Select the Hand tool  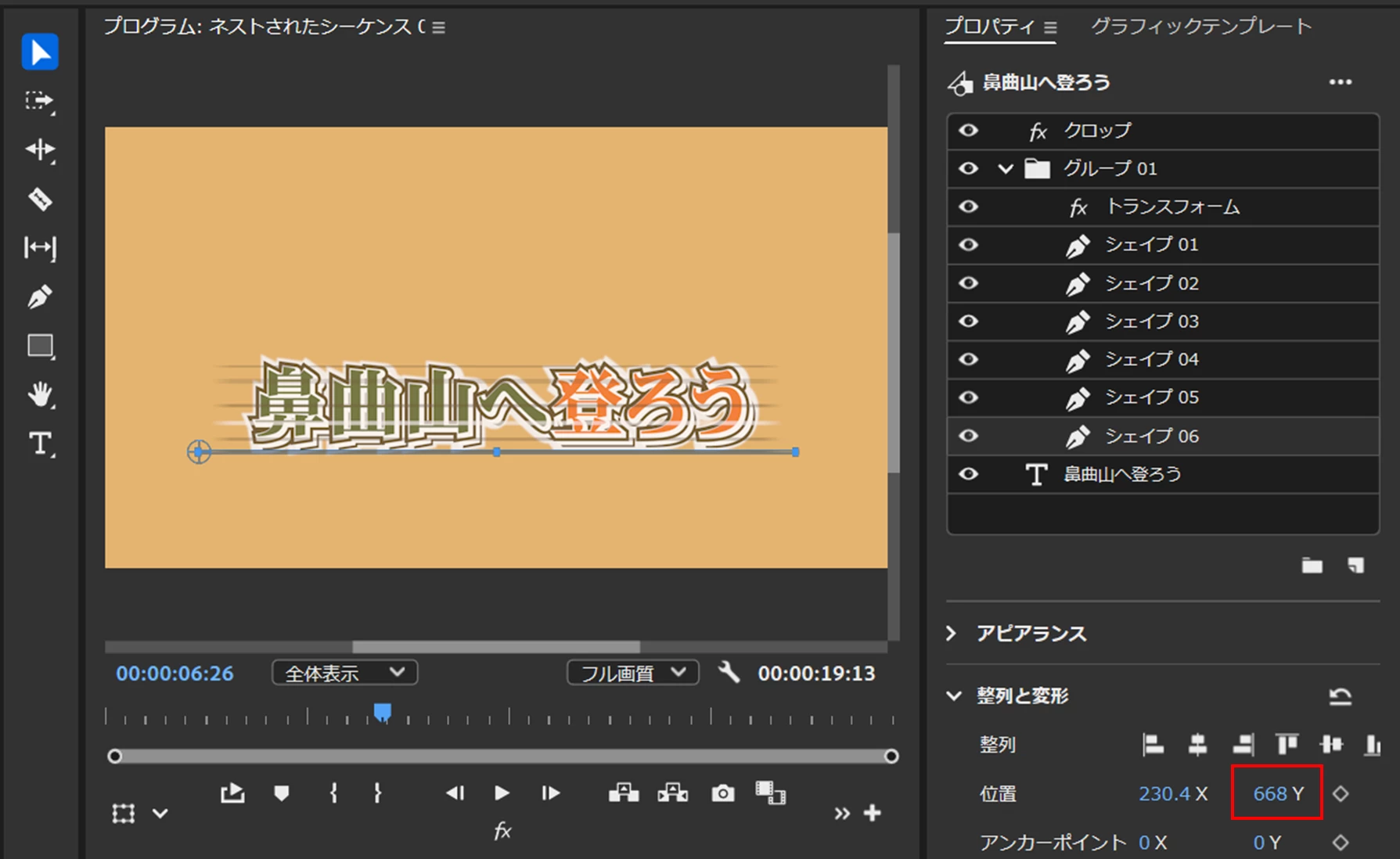coord(41,395)
